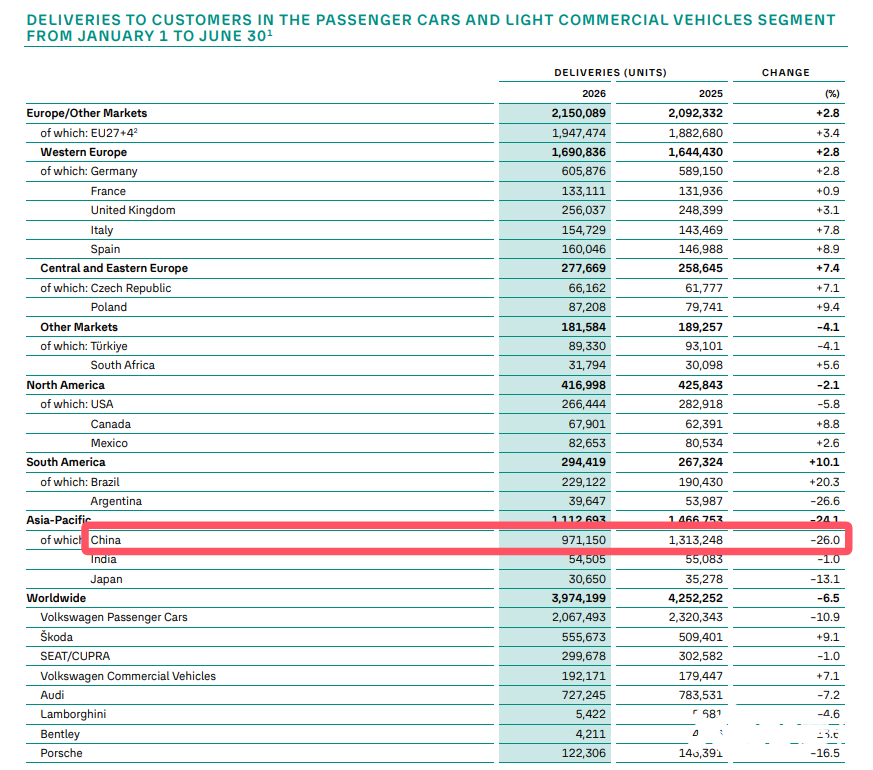Click the Worldwide 2026 total 3,974,199
The image size is (873, 770).
click(x=578, y=598)
